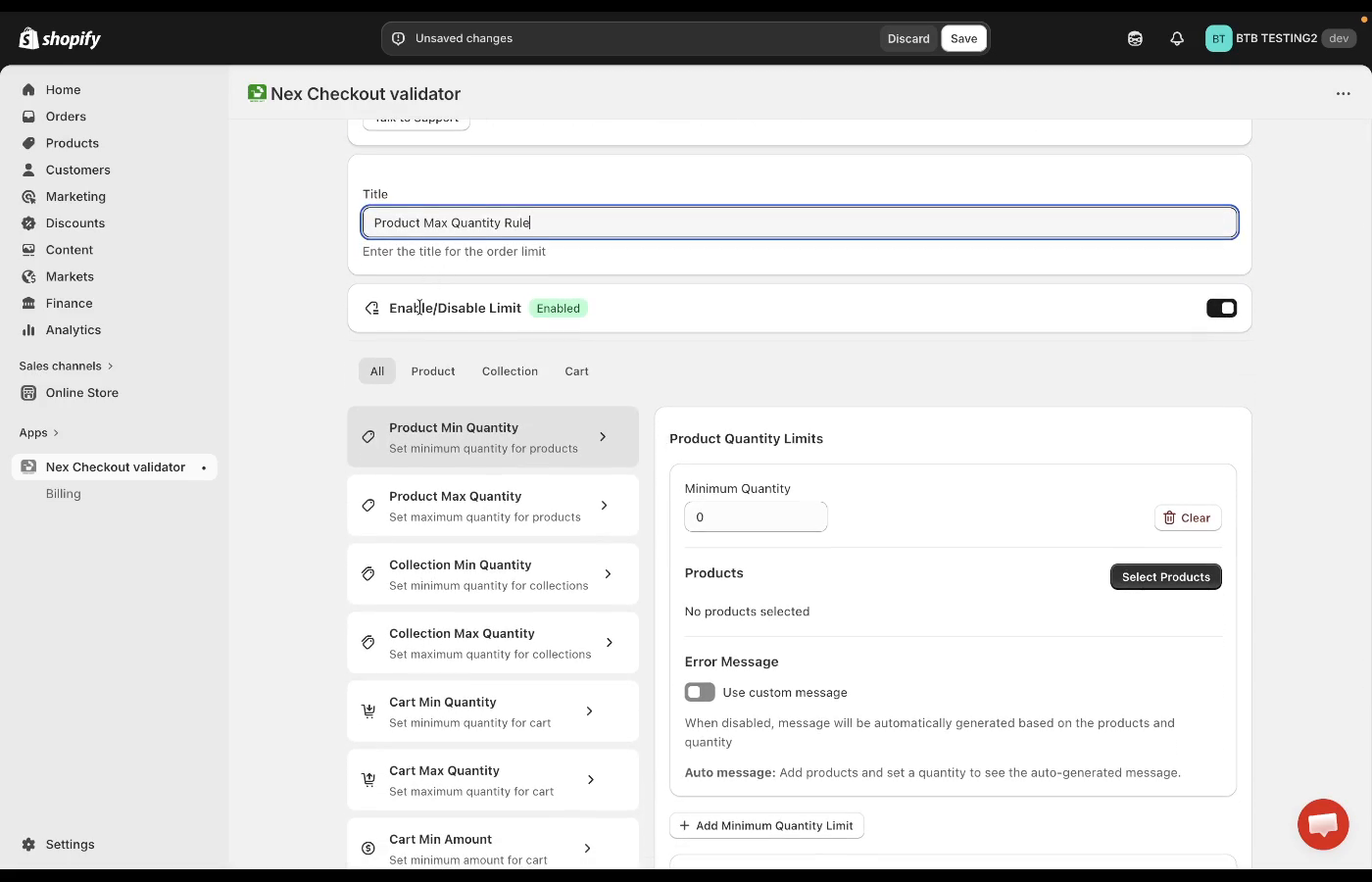Viewport: 1372px width, 882px height.
Task: Click the 'Unsaved changes' label
Action: 464,38
